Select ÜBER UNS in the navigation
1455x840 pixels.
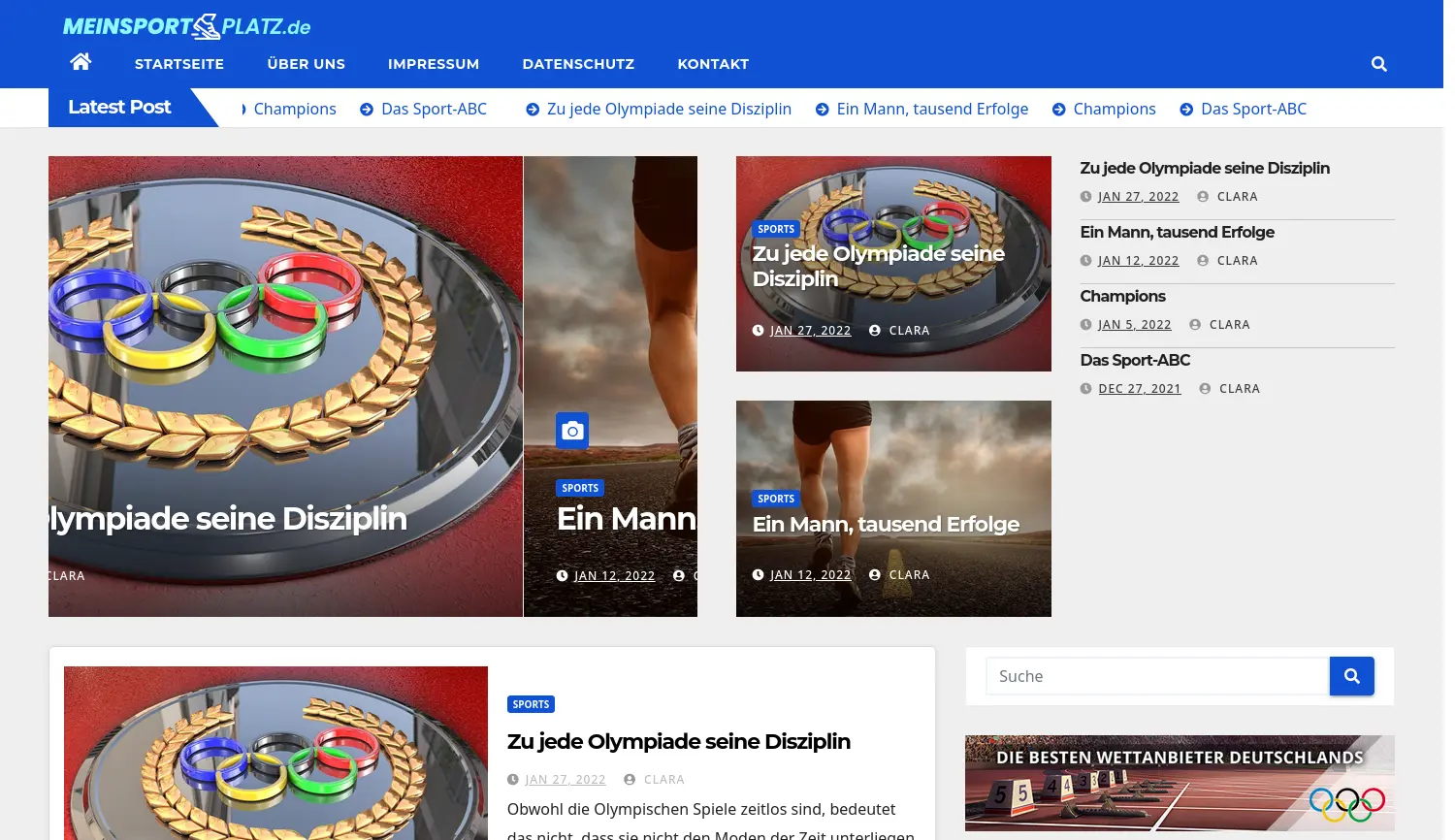coord(306,64)
